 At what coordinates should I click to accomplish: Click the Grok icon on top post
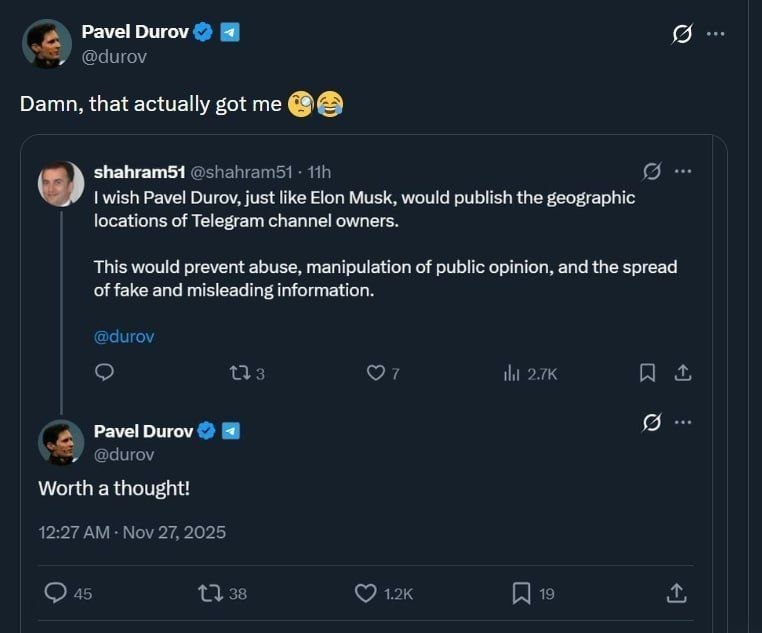(x=682, y=34)
